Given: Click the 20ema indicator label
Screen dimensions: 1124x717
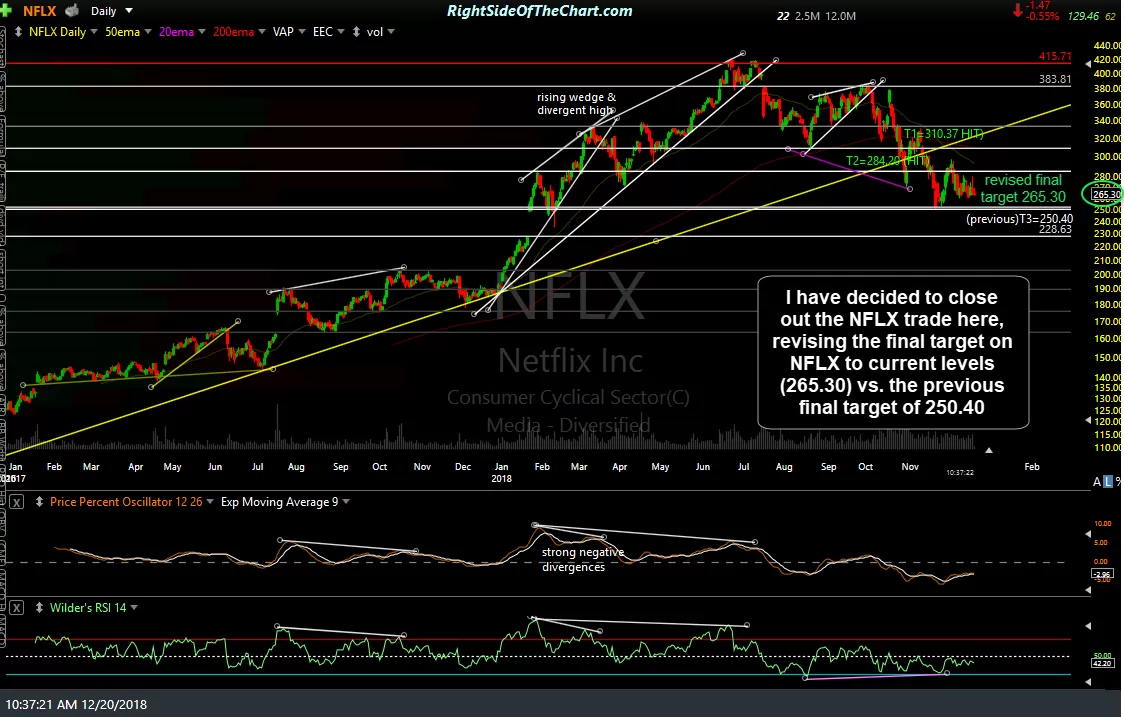Looking at the screenshot, I should point(176,32).
